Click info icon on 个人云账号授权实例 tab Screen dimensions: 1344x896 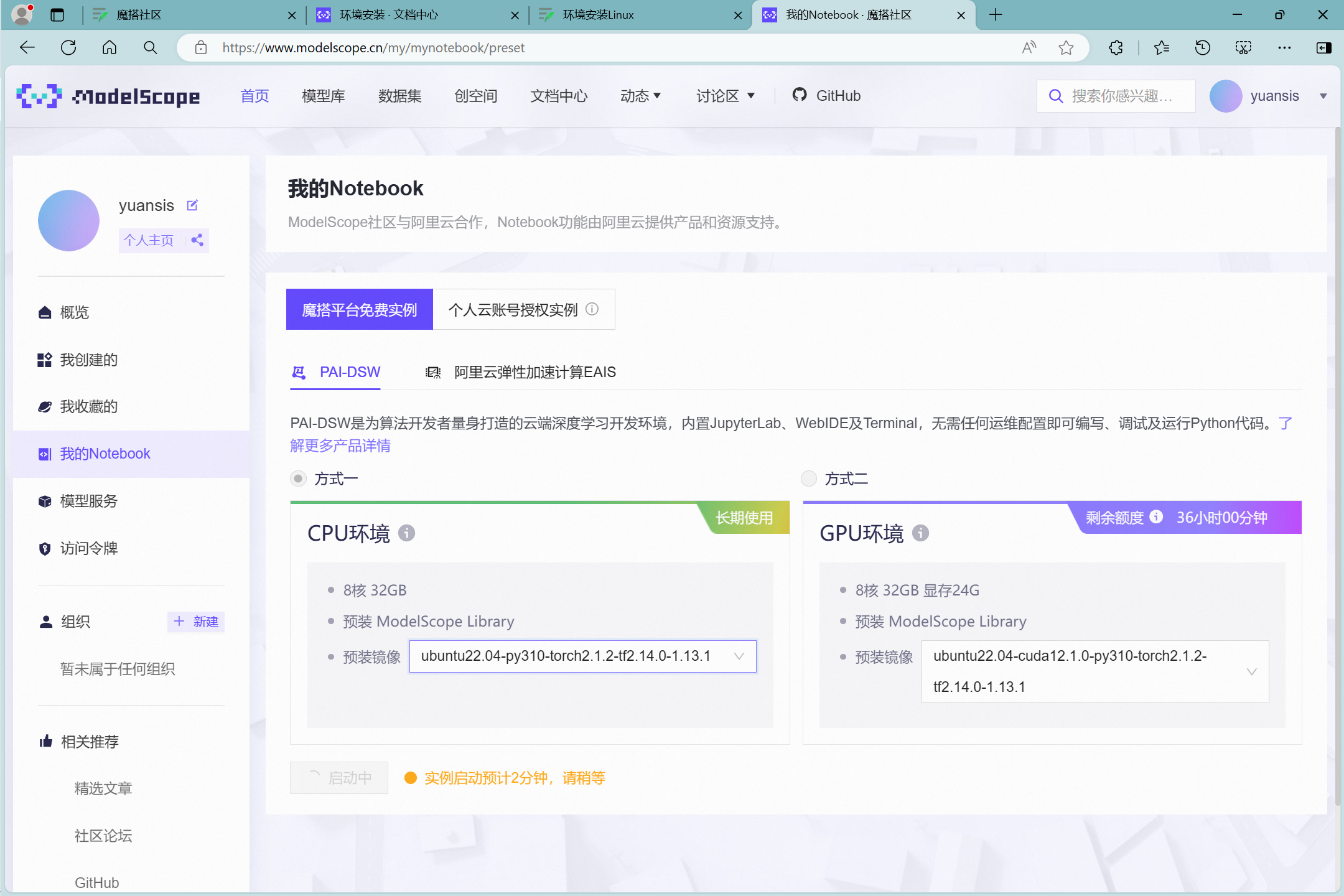[x=592, y=309]
